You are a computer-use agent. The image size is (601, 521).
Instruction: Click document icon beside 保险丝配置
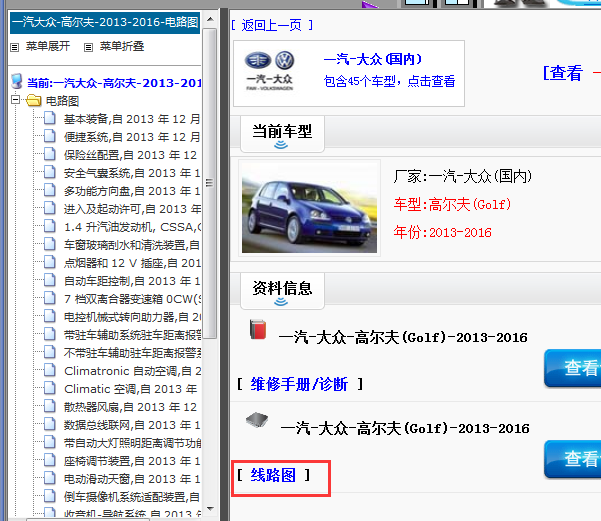(49, 154)
